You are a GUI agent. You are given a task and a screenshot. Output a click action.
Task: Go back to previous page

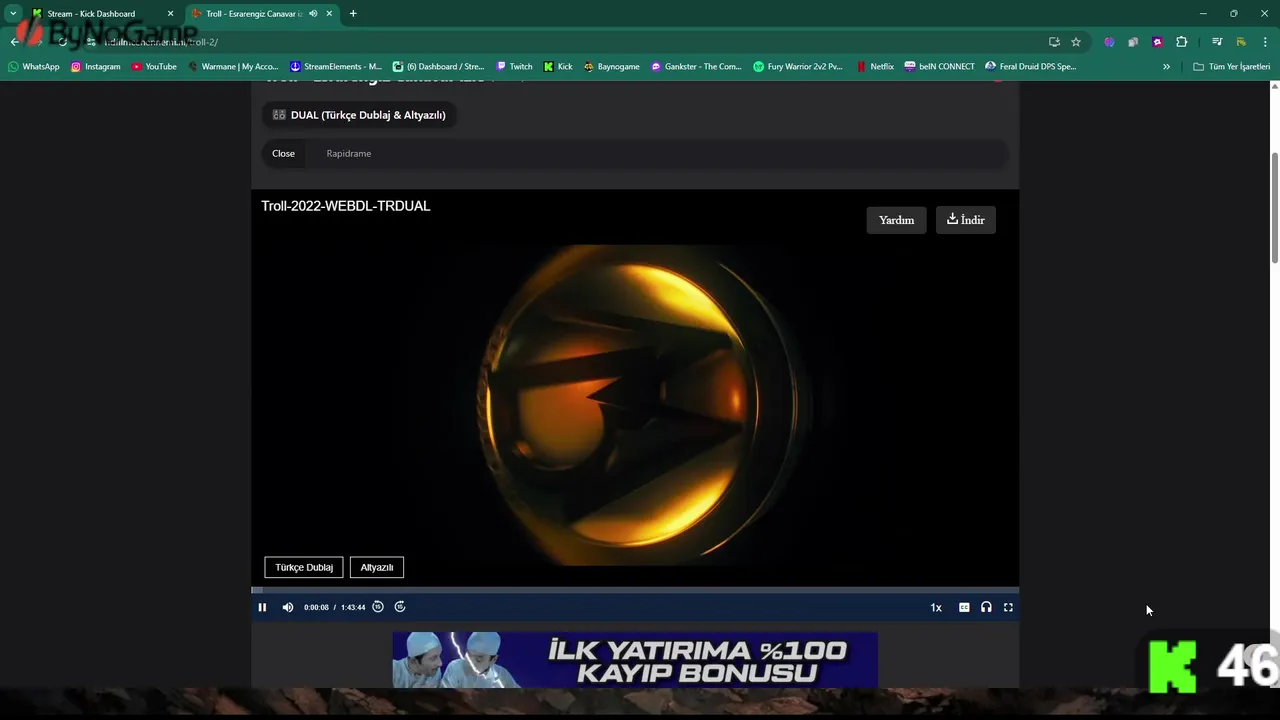tap(15, 42)
